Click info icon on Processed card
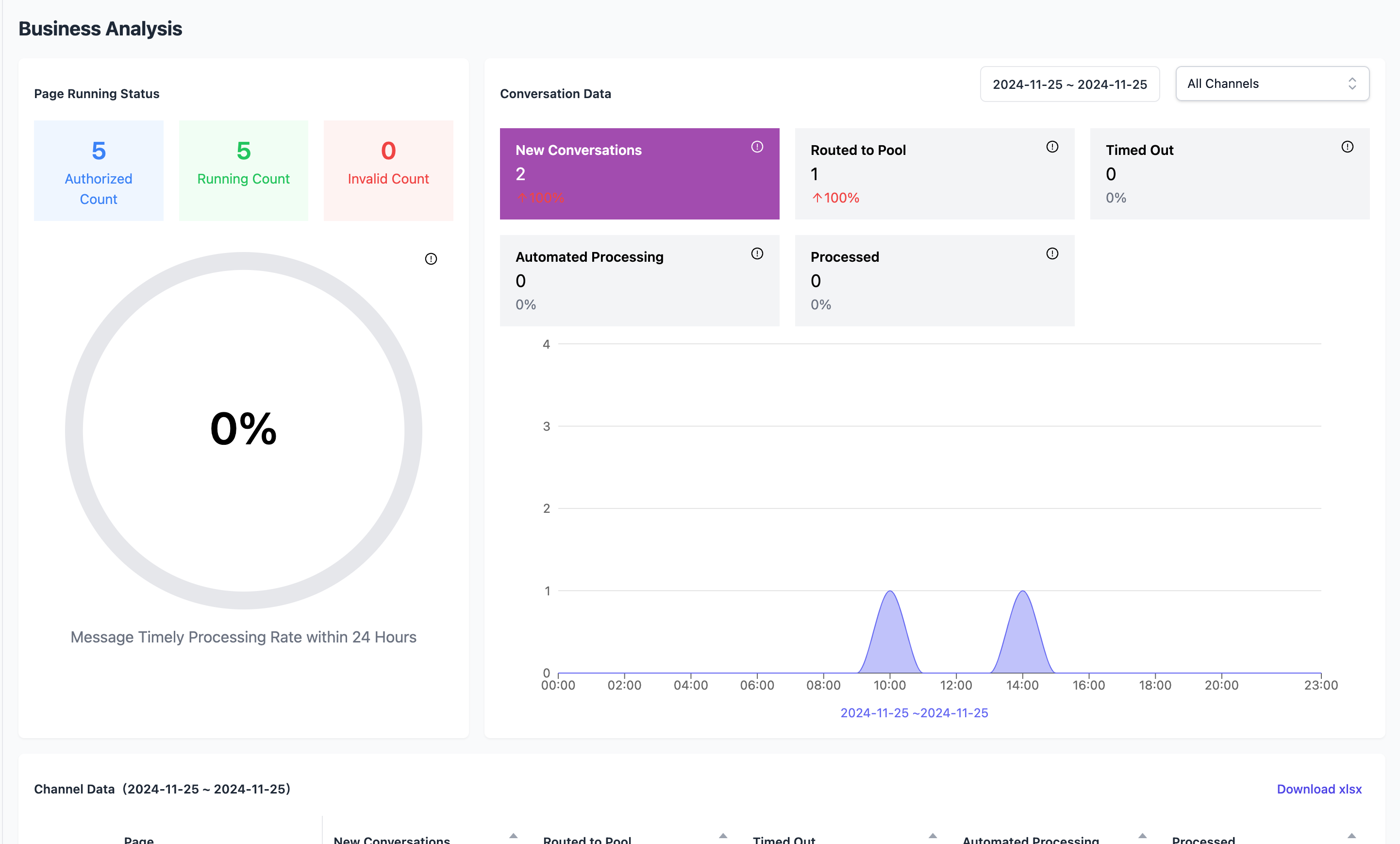 coord(1052,253)
